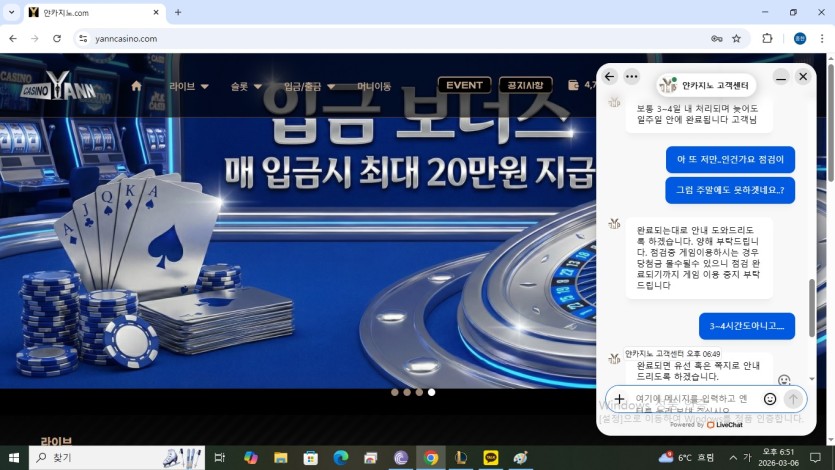Screen dimensions: 835x470
Task: Close the live chat widget
Action: point(803,77)
